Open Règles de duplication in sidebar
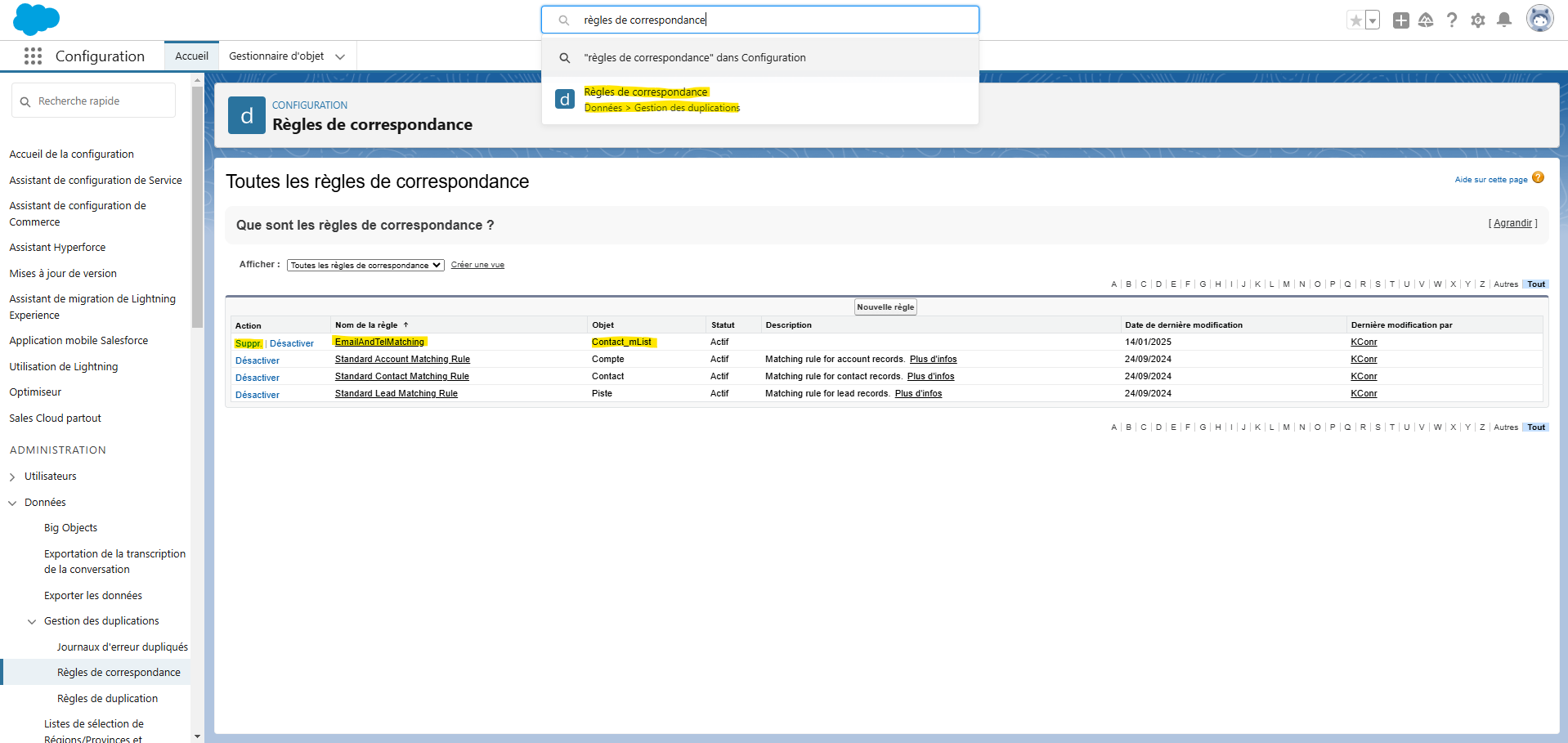 [x=107, y=698]
